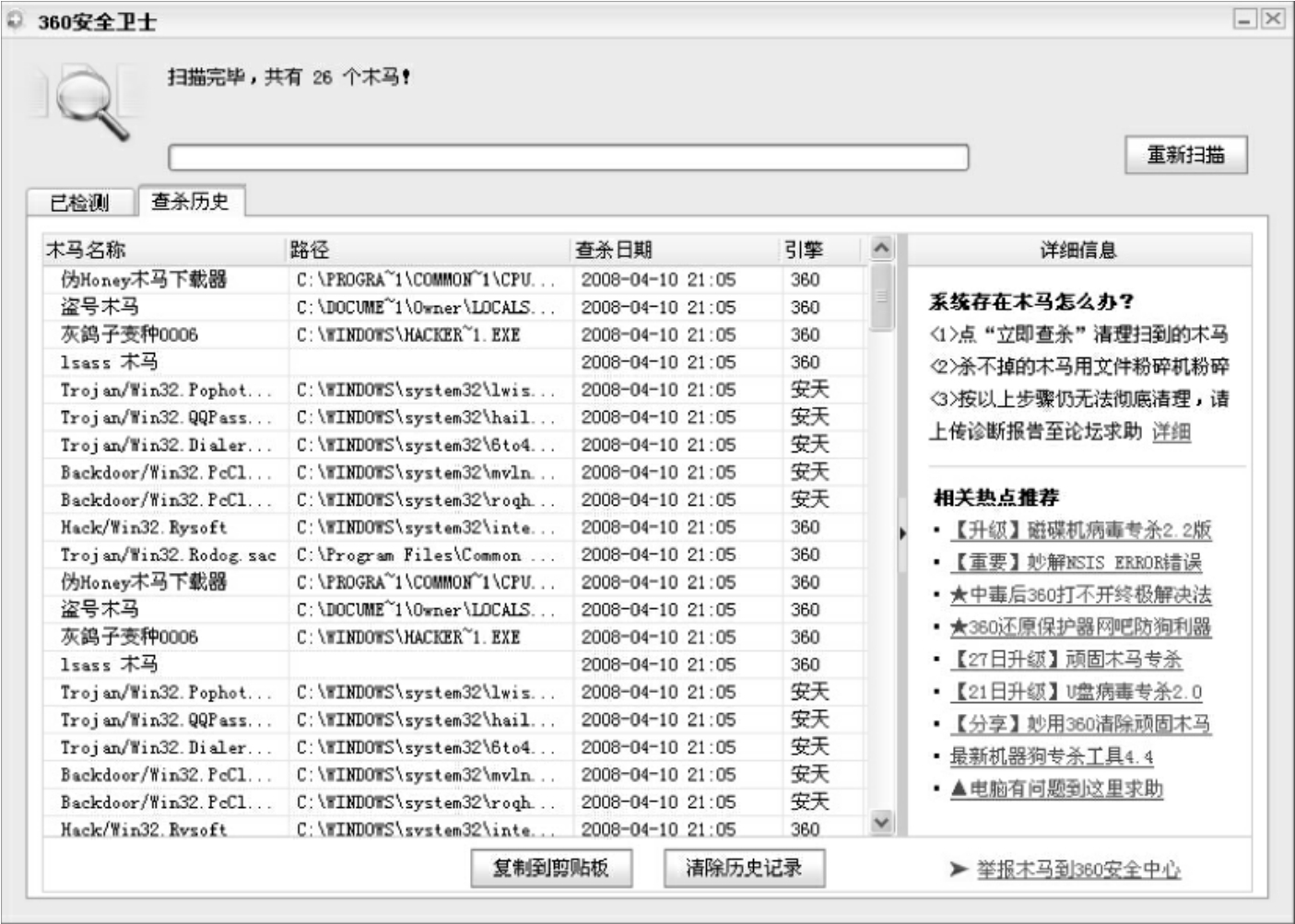Open the 最新机器狗专杀工具4.4 link
Image resolution: width=1295 pixels, height=924 pixels.
point(1052,757)
